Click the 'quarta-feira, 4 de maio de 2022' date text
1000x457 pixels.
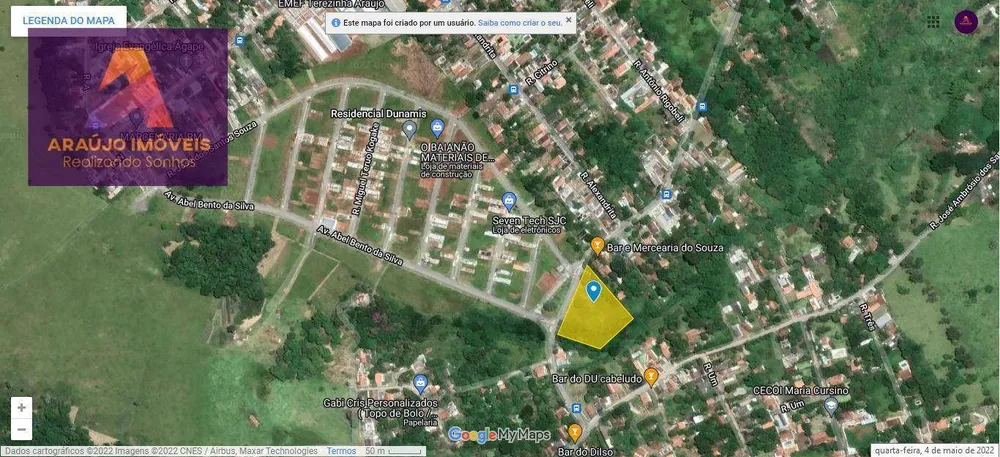(x=936, y=451)
